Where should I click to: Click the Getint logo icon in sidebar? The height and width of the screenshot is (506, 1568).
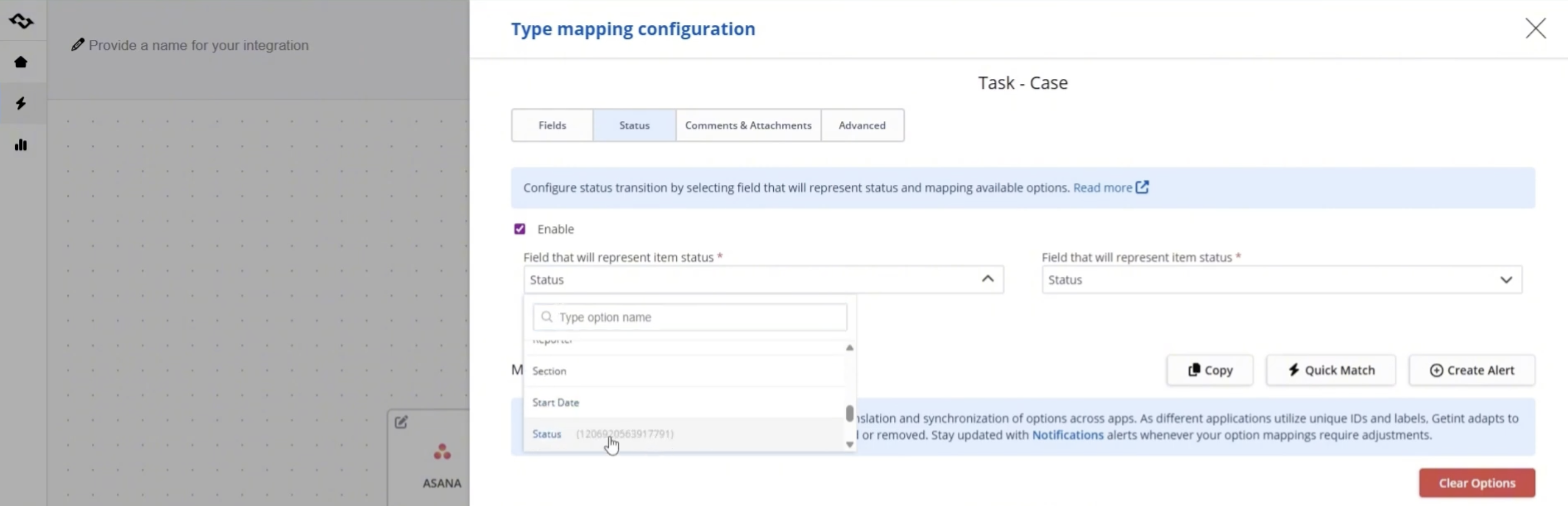click(x=21, y=21)
